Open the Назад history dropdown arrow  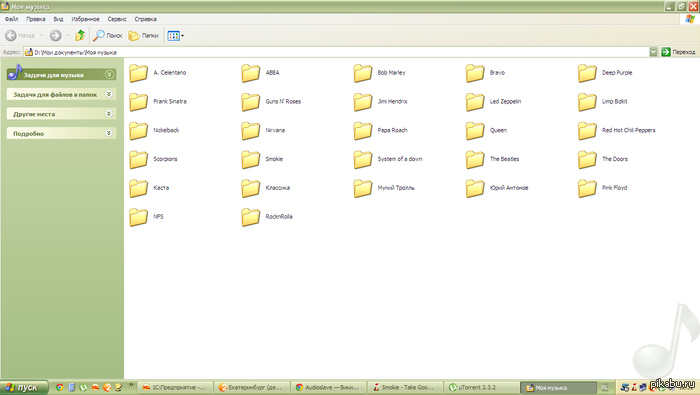point(42,36)
